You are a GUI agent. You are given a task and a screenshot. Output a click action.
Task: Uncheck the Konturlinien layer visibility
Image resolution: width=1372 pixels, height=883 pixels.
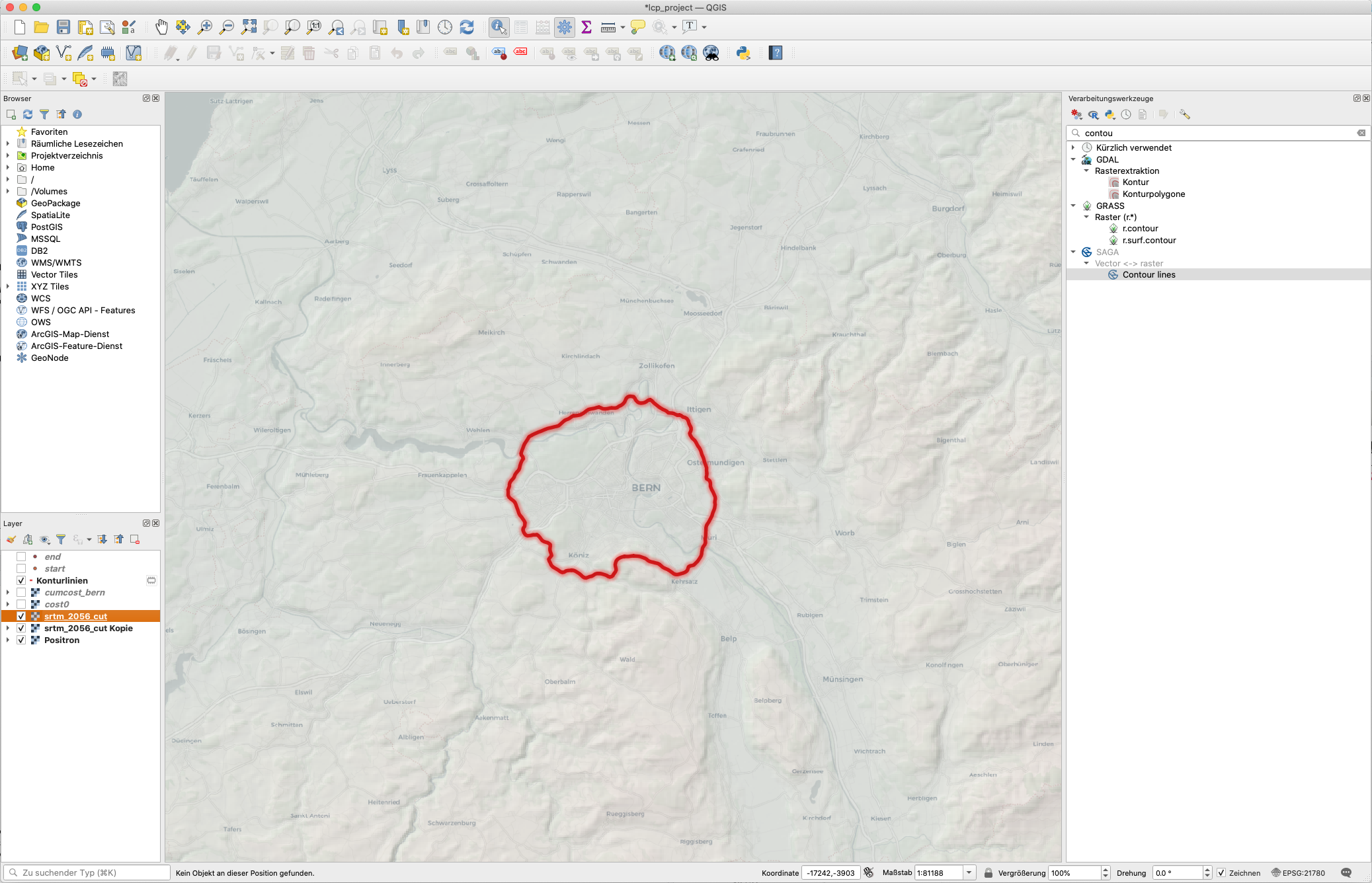point(21,580)
